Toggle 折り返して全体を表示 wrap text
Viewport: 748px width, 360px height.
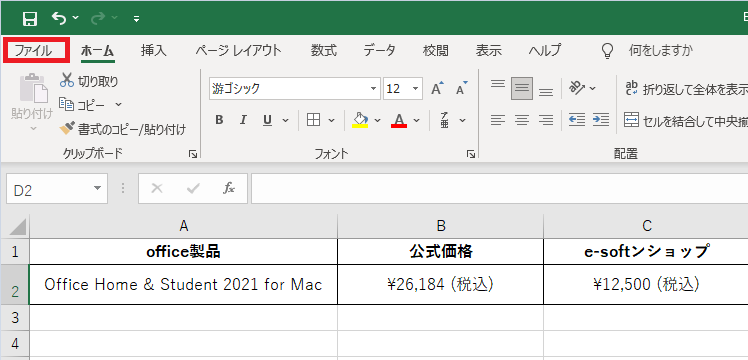pyautogui.click(x=686, y=89)
